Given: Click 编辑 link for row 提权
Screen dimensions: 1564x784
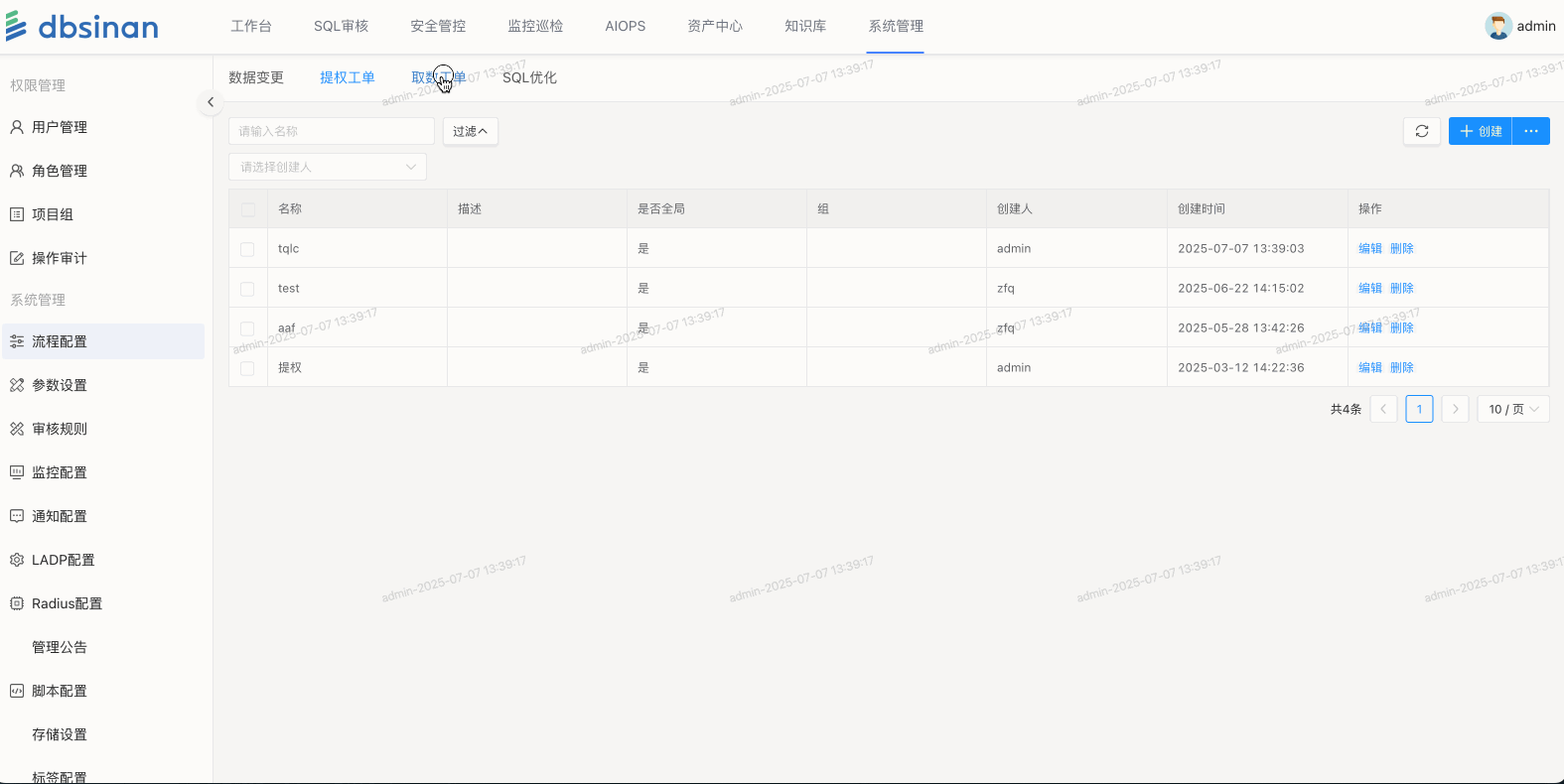Looking at the screenshot, I should coord(1369,367).
